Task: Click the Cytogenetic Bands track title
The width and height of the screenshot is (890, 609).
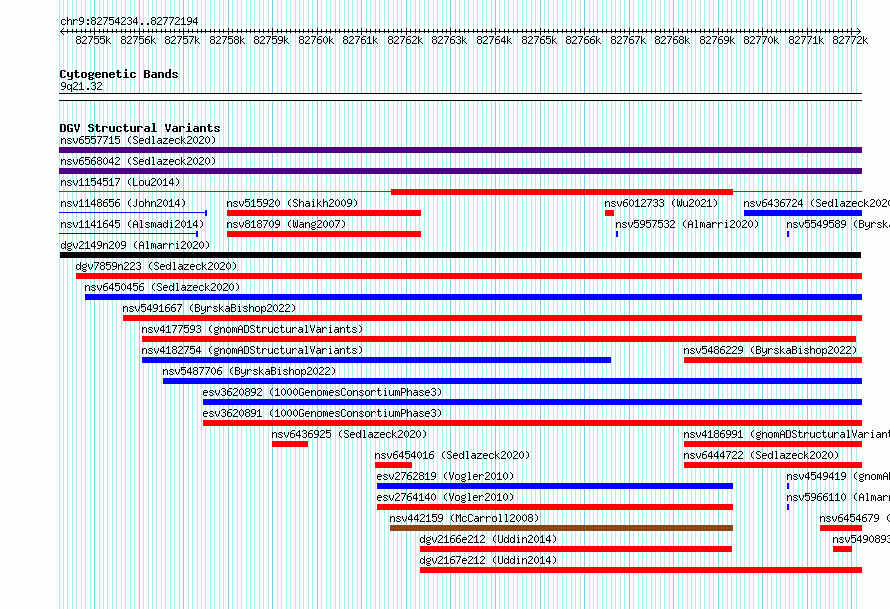Action: click(119, 74)
